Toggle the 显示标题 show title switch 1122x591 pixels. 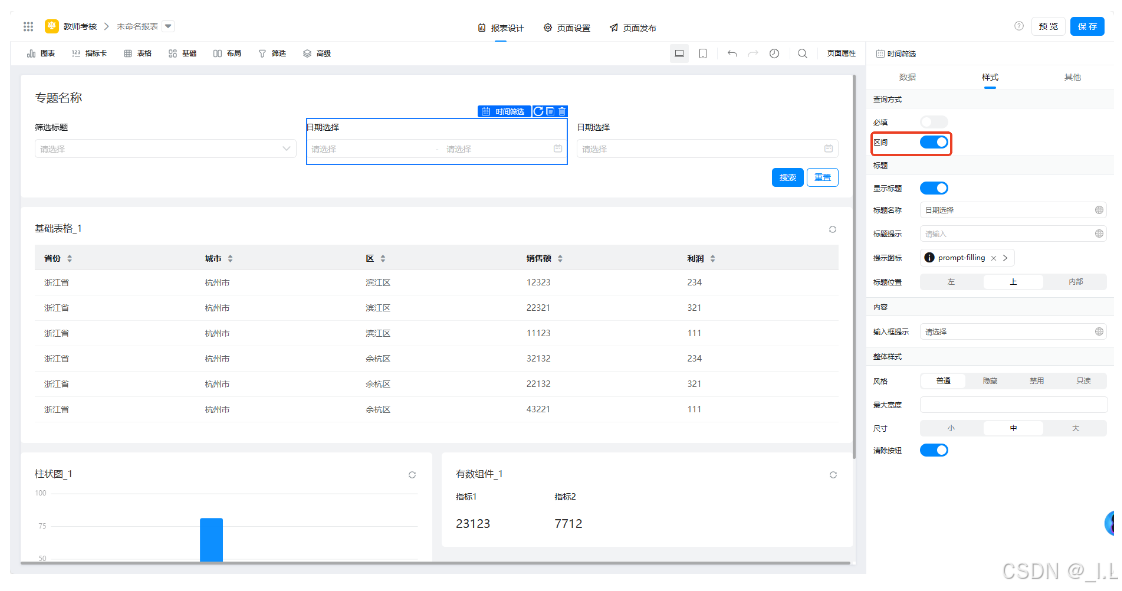click(934, 188)
